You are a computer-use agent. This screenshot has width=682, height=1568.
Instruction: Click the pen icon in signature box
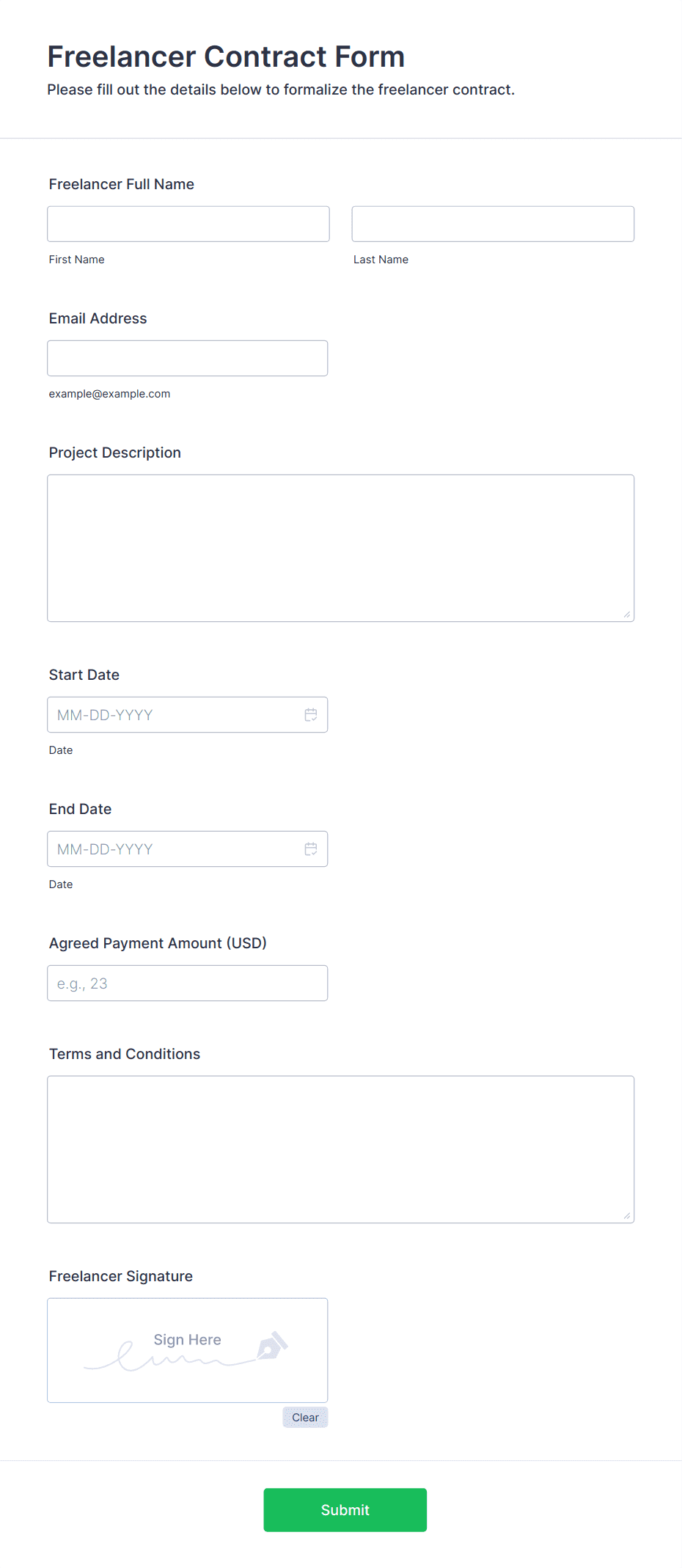(x=272, y=1346)
